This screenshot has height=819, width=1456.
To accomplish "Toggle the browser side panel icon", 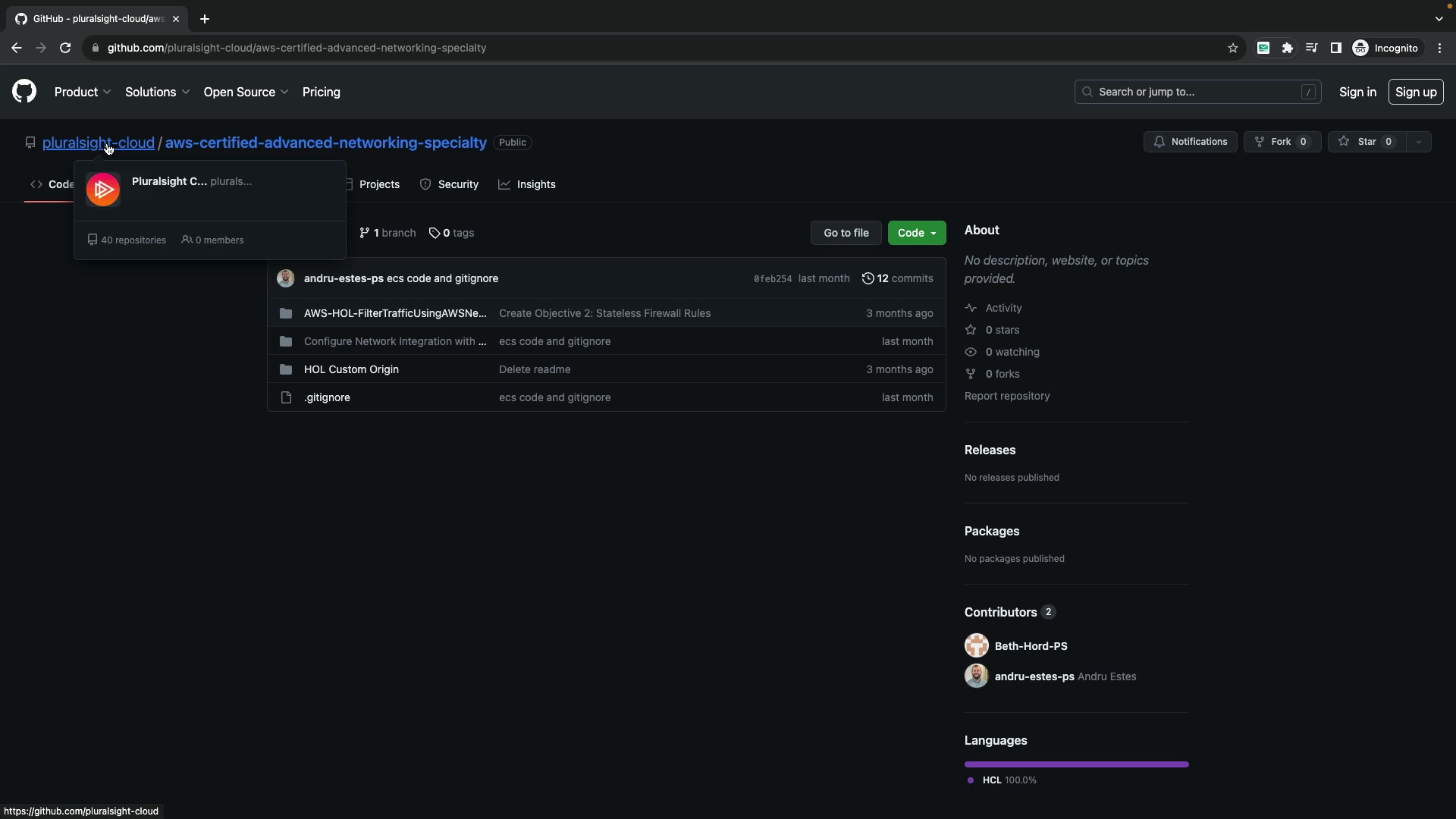I will 1336,48.
